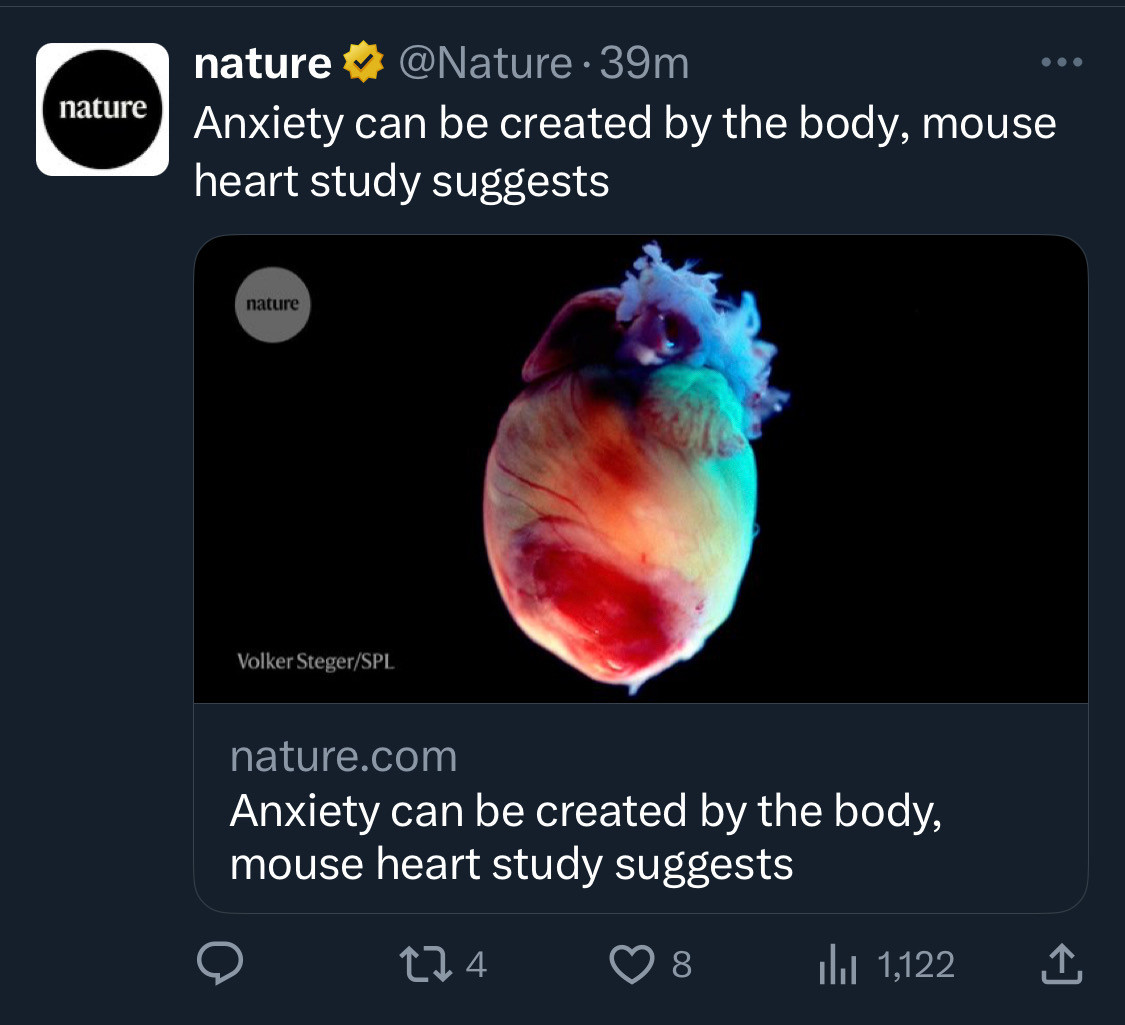Click the nature logo watermark on image
Viewport: 1125px width, 1025px height.
point(273,304)
